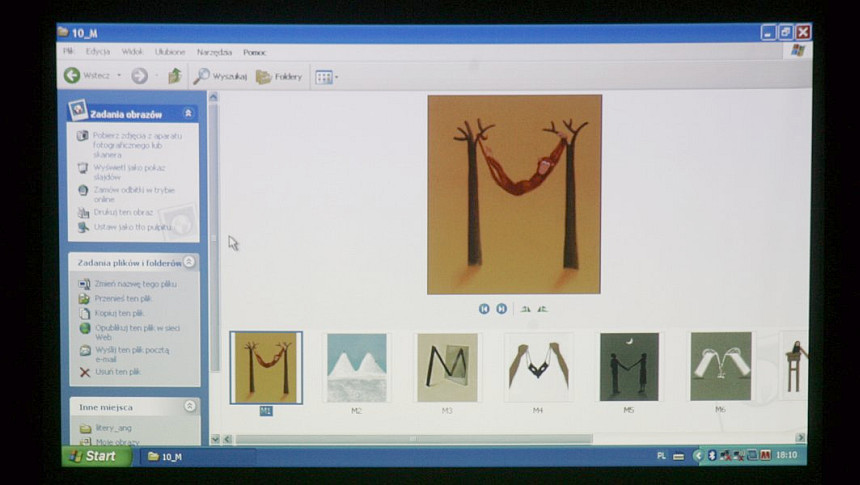Open the Windows Start menu

[97, 456]
